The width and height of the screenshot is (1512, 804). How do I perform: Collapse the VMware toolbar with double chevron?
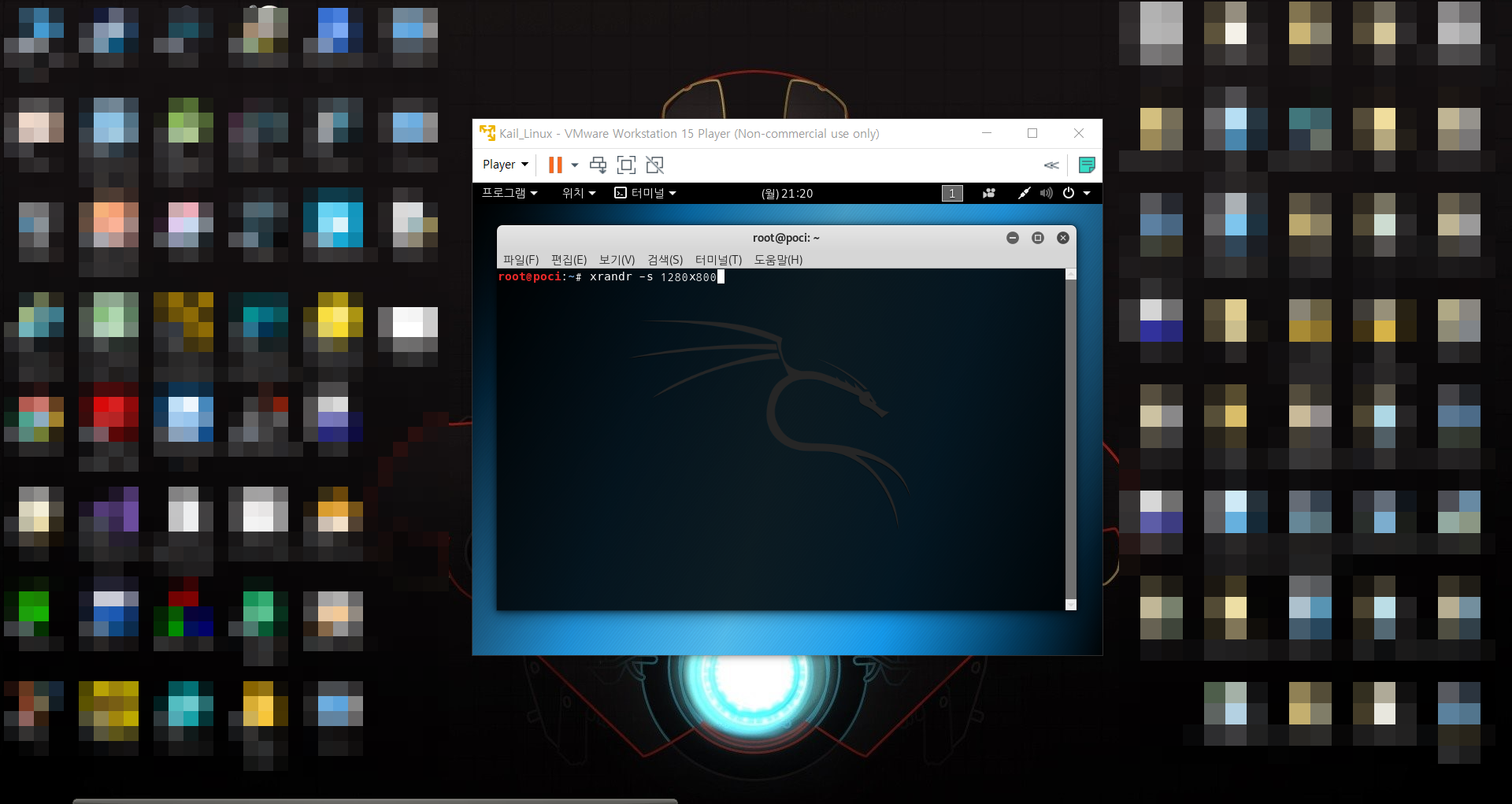tap(1051, 165)
